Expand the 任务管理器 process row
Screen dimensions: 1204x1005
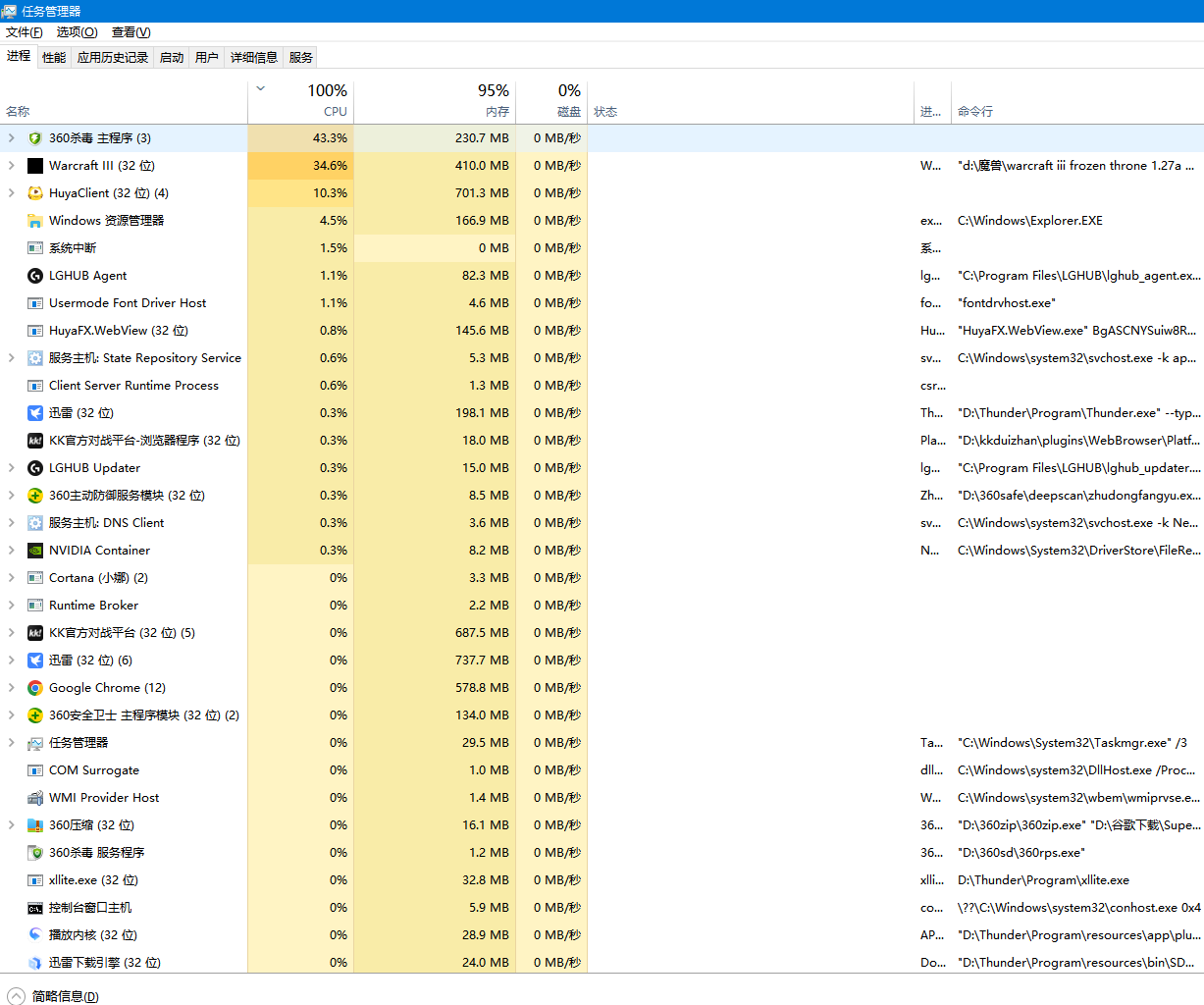click(x=12, y=743)
